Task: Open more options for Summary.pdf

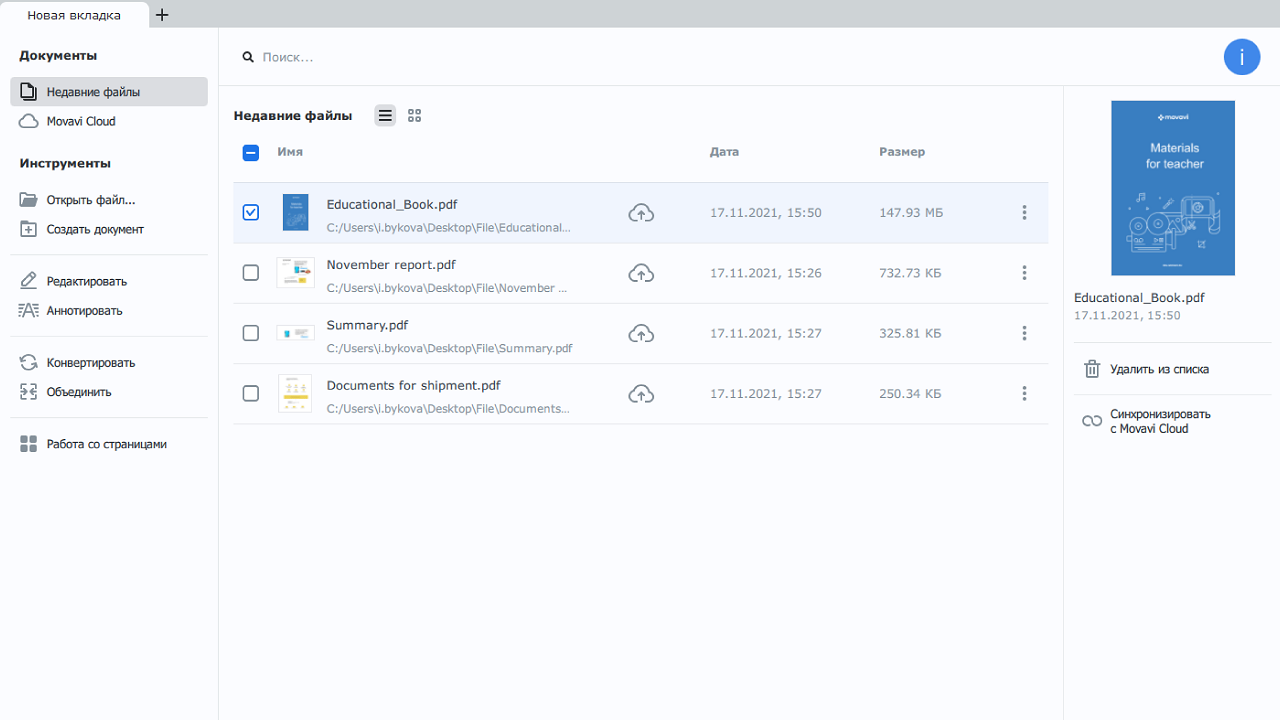Action: click(1024, 333)
